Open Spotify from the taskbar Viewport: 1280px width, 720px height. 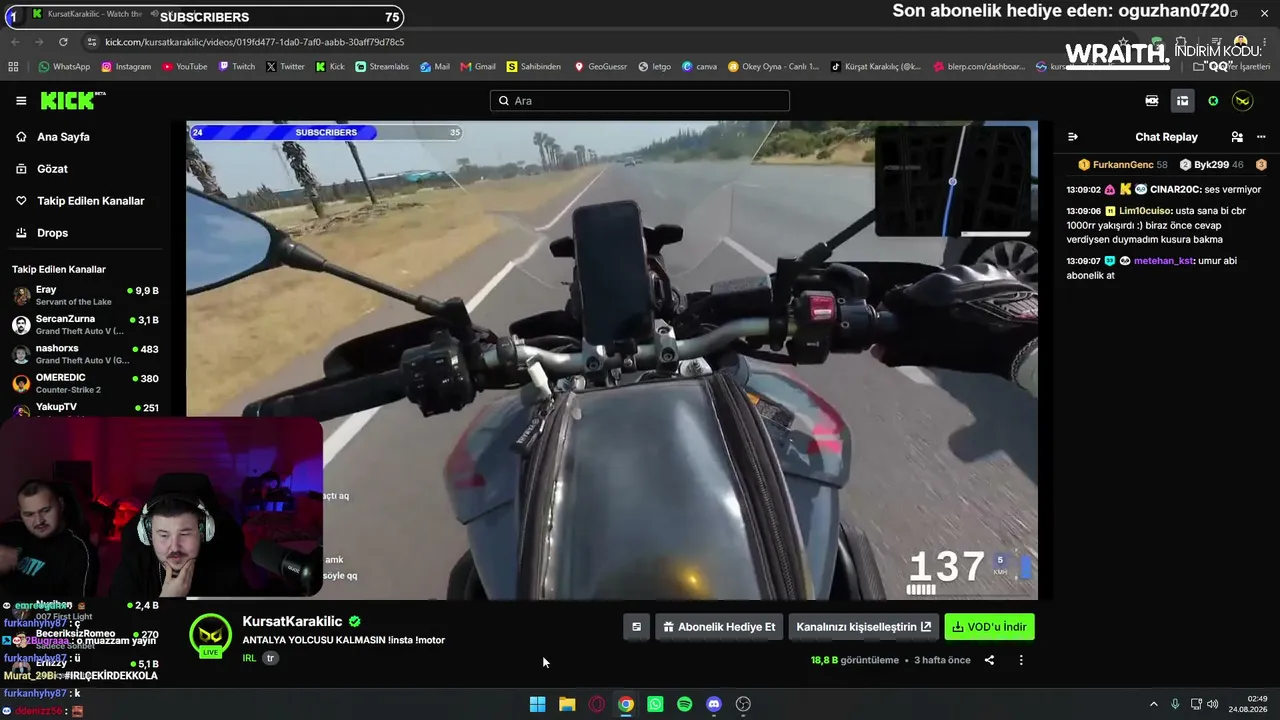click(684, 704)
